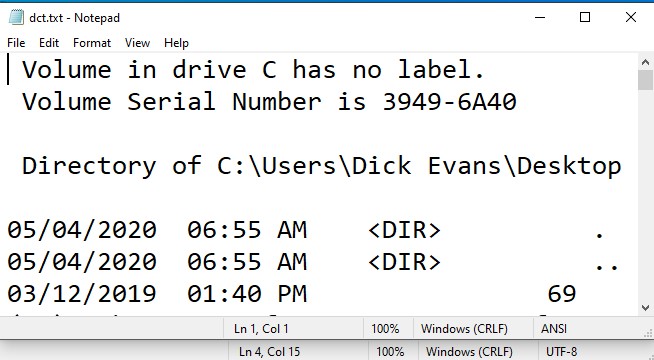Click the Directory of C:\Users path line
This screenshot has width=654, height=360.
(x=322, y=166)
